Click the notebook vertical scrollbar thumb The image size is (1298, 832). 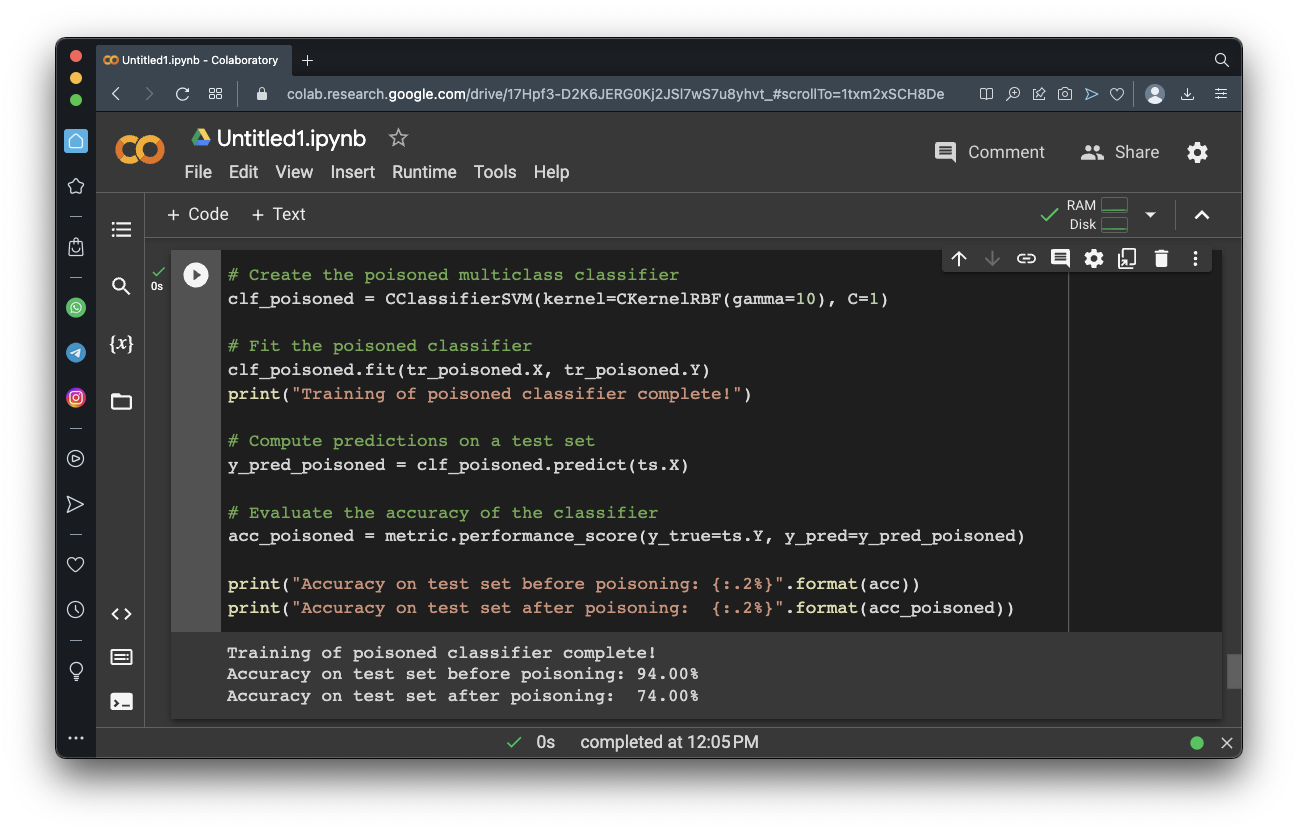tap(1234, 671)
